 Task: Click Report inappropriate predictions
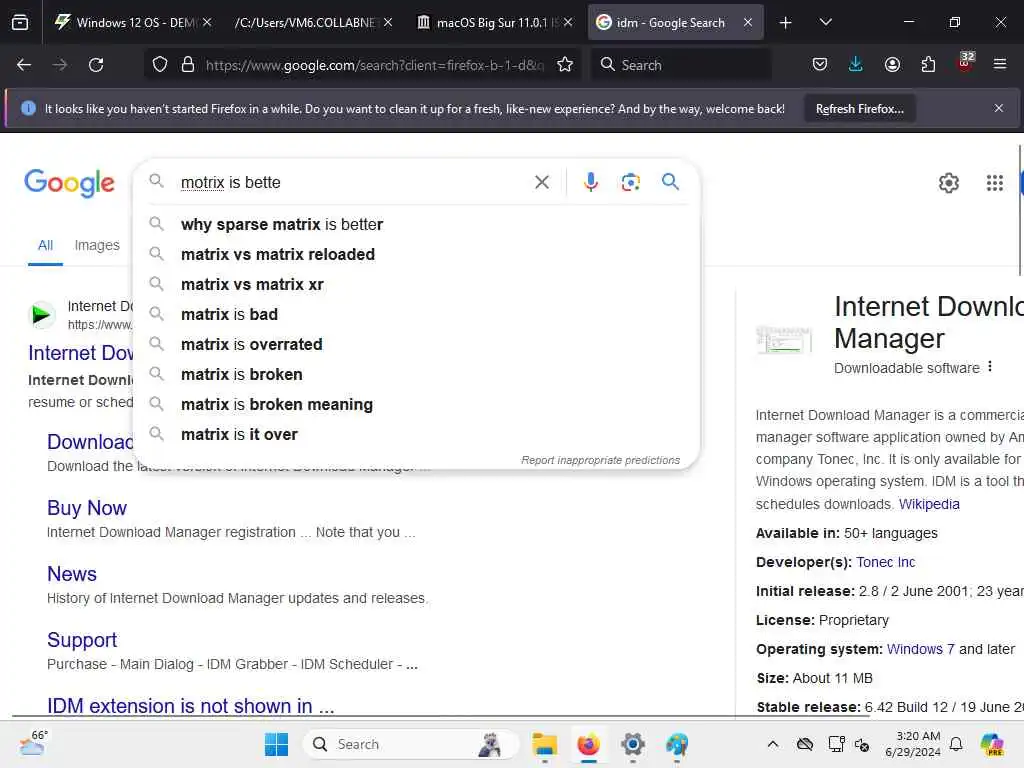point(600,460)
